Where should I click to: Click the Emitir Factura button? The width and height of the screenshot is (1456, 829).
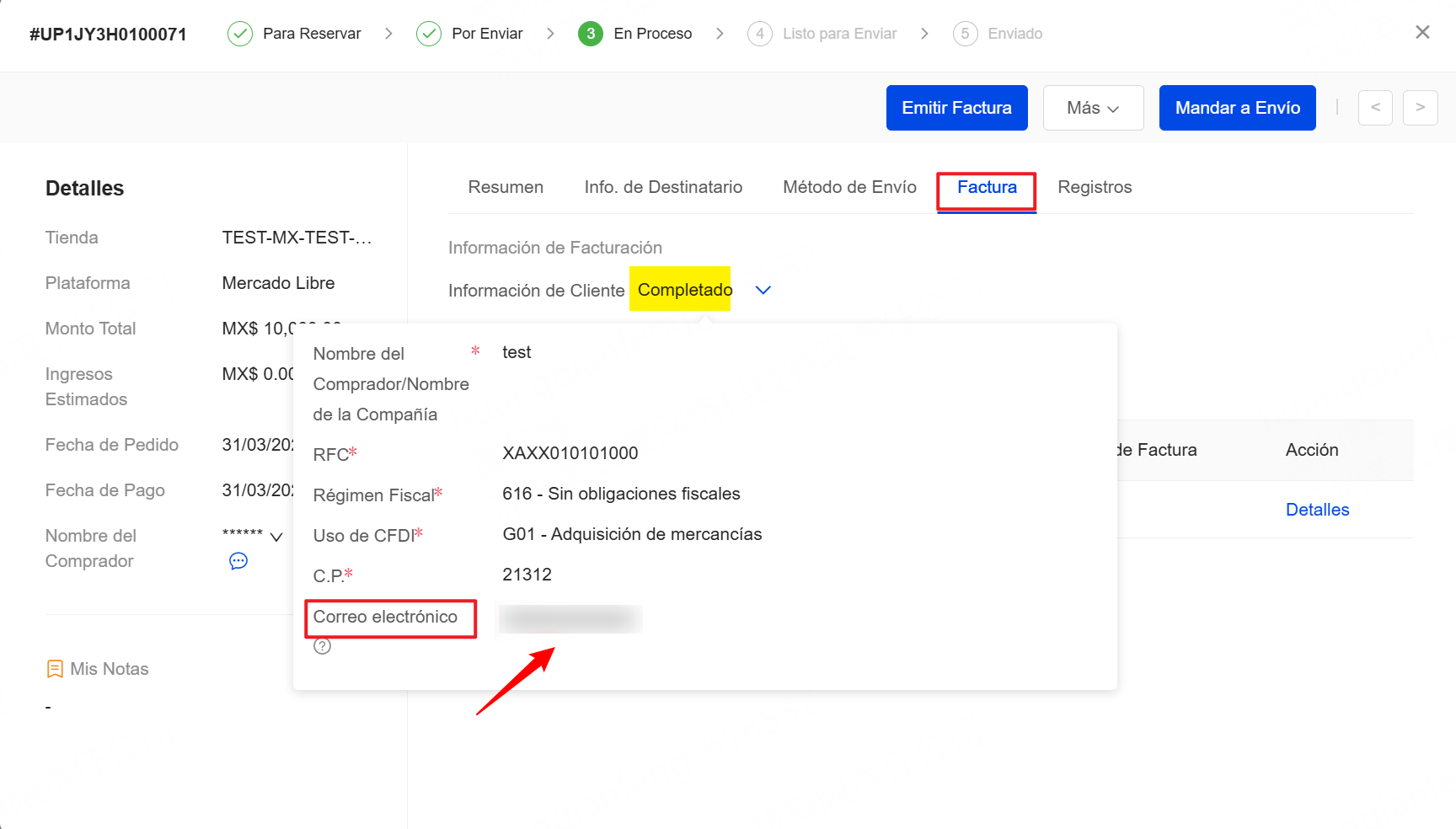coord(957,108)
